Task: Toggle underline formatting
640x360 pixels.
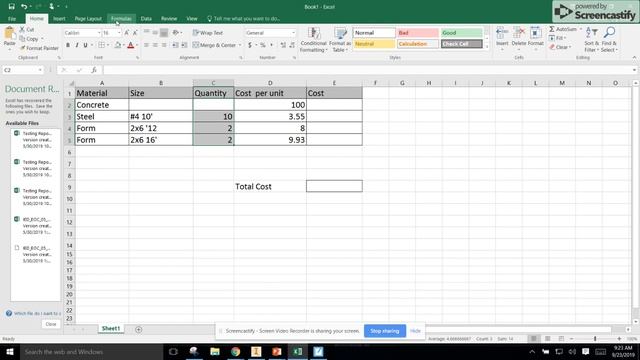Action: (x=85, y=45)
